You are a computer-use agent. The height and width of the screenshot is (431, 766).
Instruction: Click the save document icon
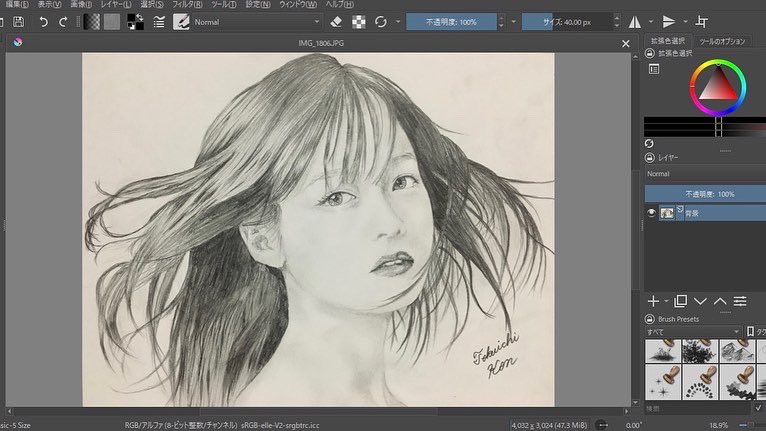tap(19, 22)
